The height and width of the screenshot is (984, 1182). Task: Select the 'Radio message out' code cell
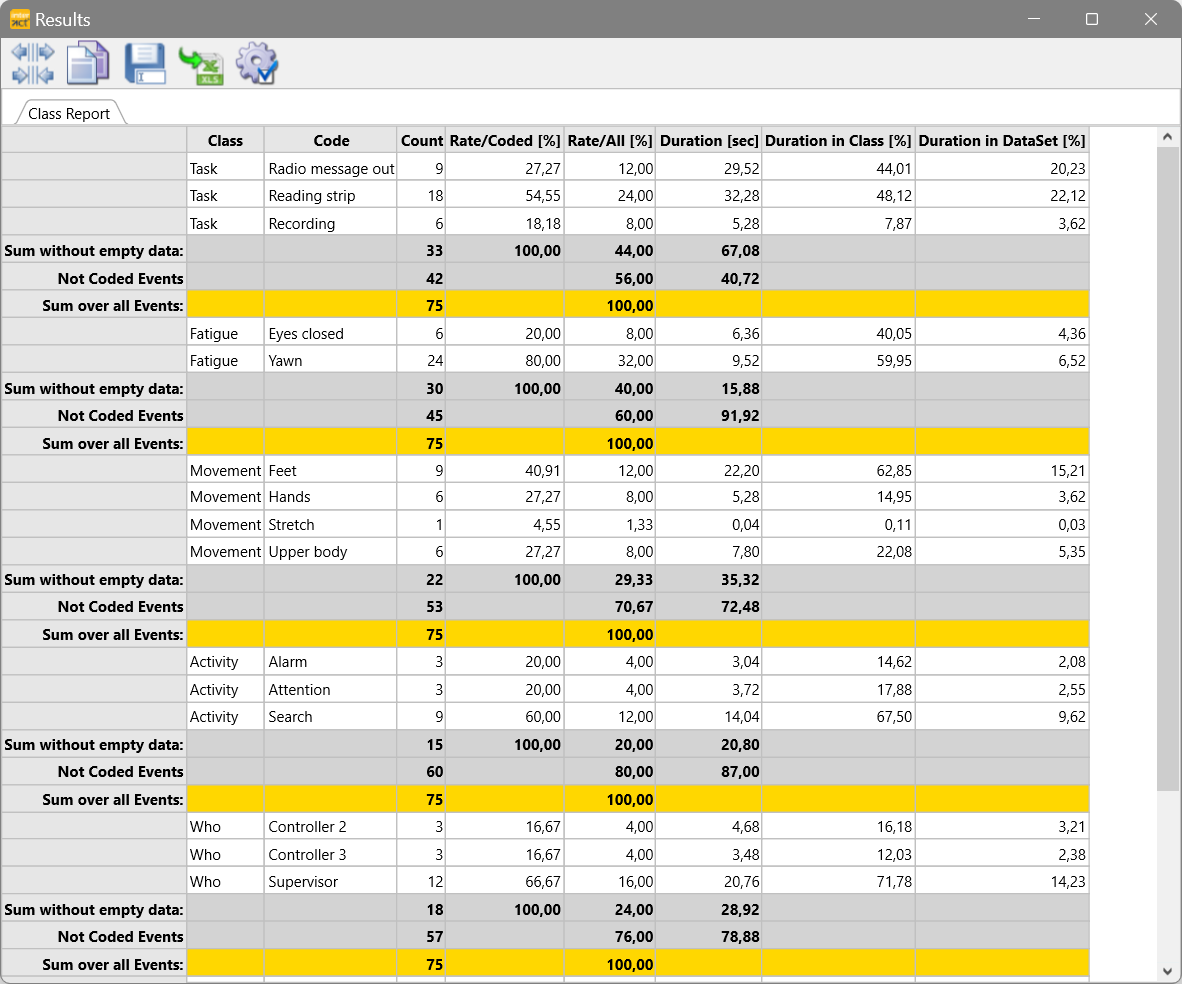tap(331, 168)
